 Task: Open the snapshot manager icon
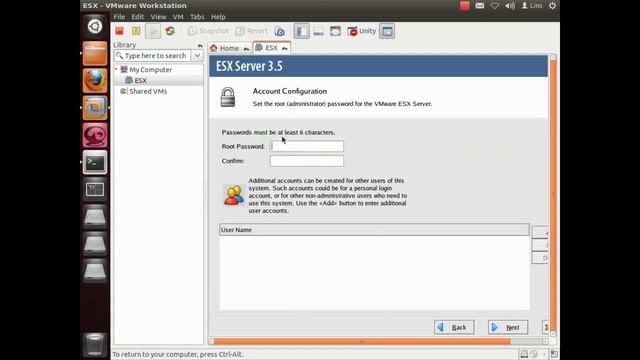279,31
